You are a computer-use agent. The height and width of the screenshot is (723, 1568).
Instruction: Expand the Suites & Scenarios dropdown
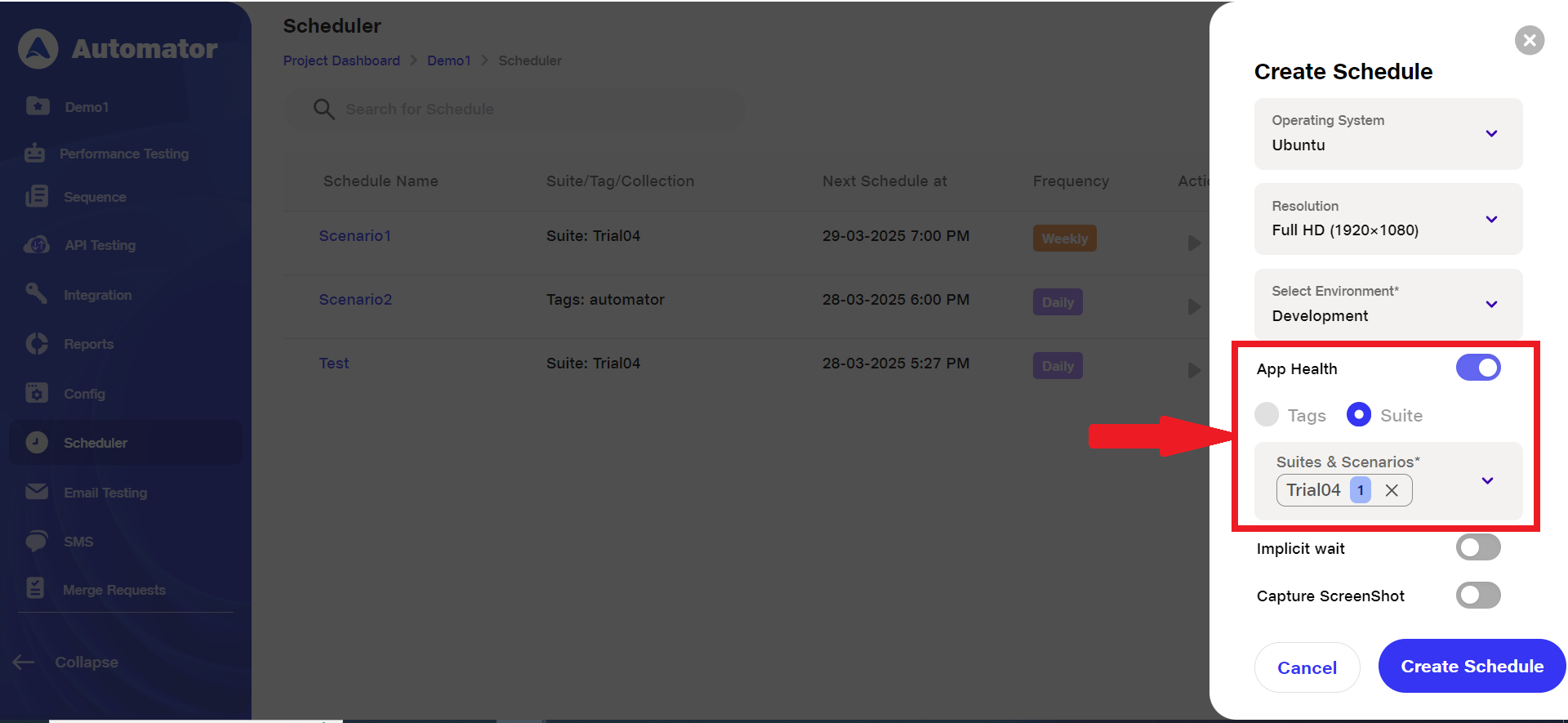pos(1487,481)
